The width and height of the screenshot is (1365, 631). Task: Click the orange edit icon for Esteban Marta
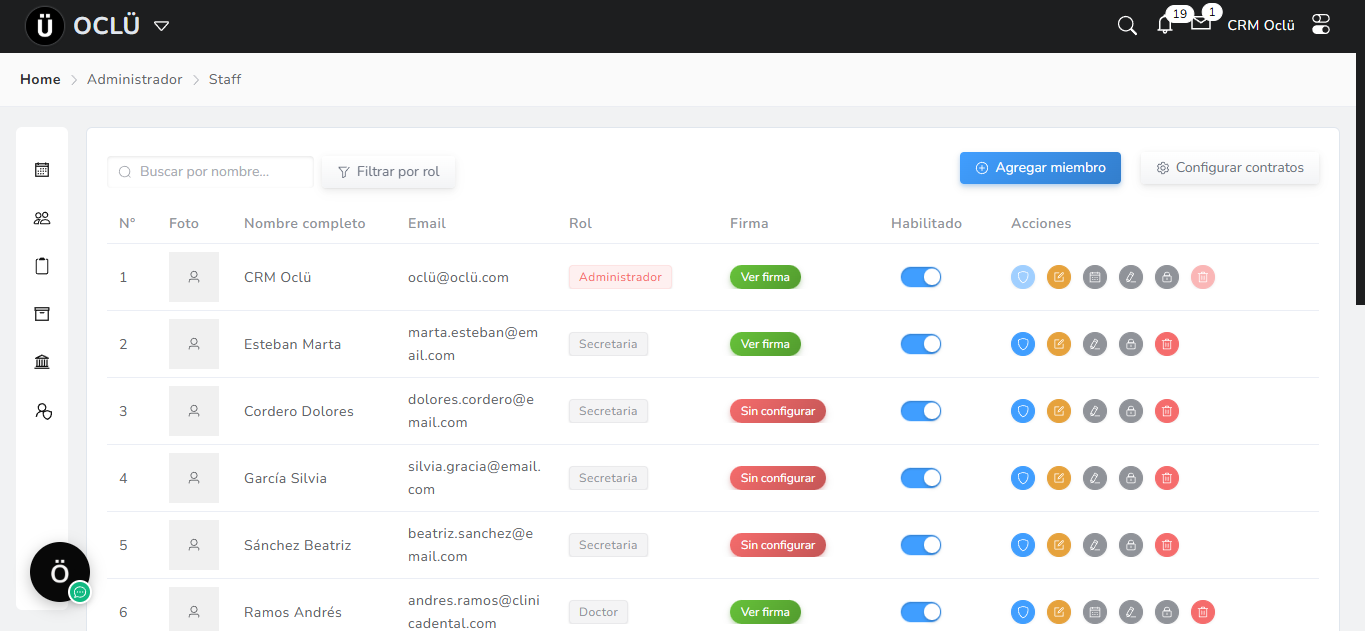[1059, 344]
